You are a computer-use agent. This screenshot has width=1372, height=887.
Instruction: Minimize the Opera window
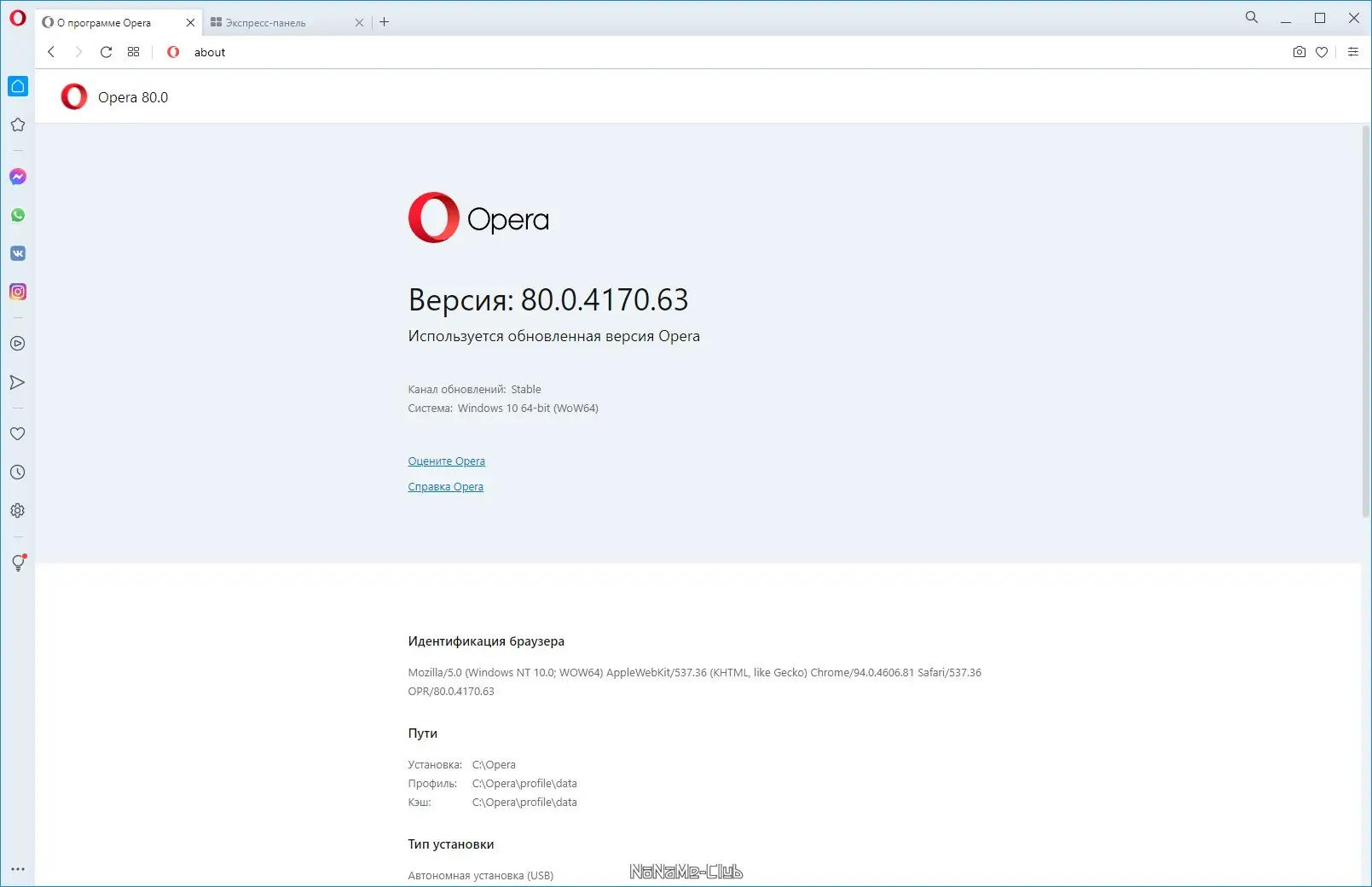coord(1286,18)
